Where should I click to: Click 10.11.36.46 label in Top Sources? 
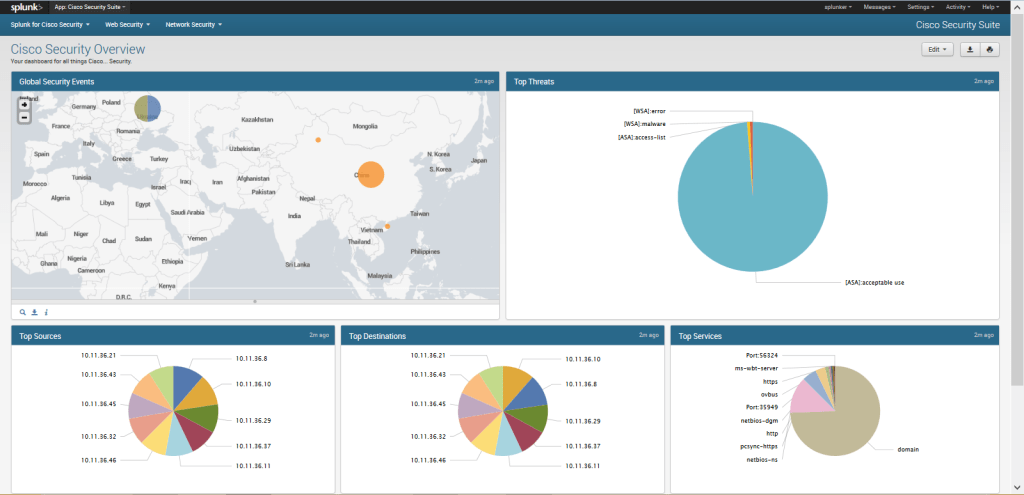(x=99, y=460)
